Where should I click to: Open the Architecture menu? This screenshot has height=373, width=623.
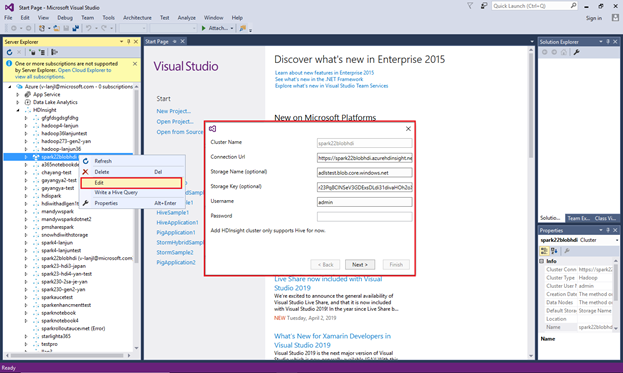[x=137, y=17]
